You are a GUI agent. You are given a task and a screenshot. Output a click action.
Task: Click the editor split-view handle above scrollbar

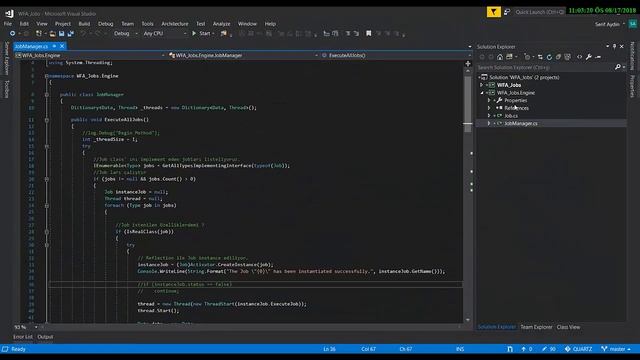pos(468,64)
